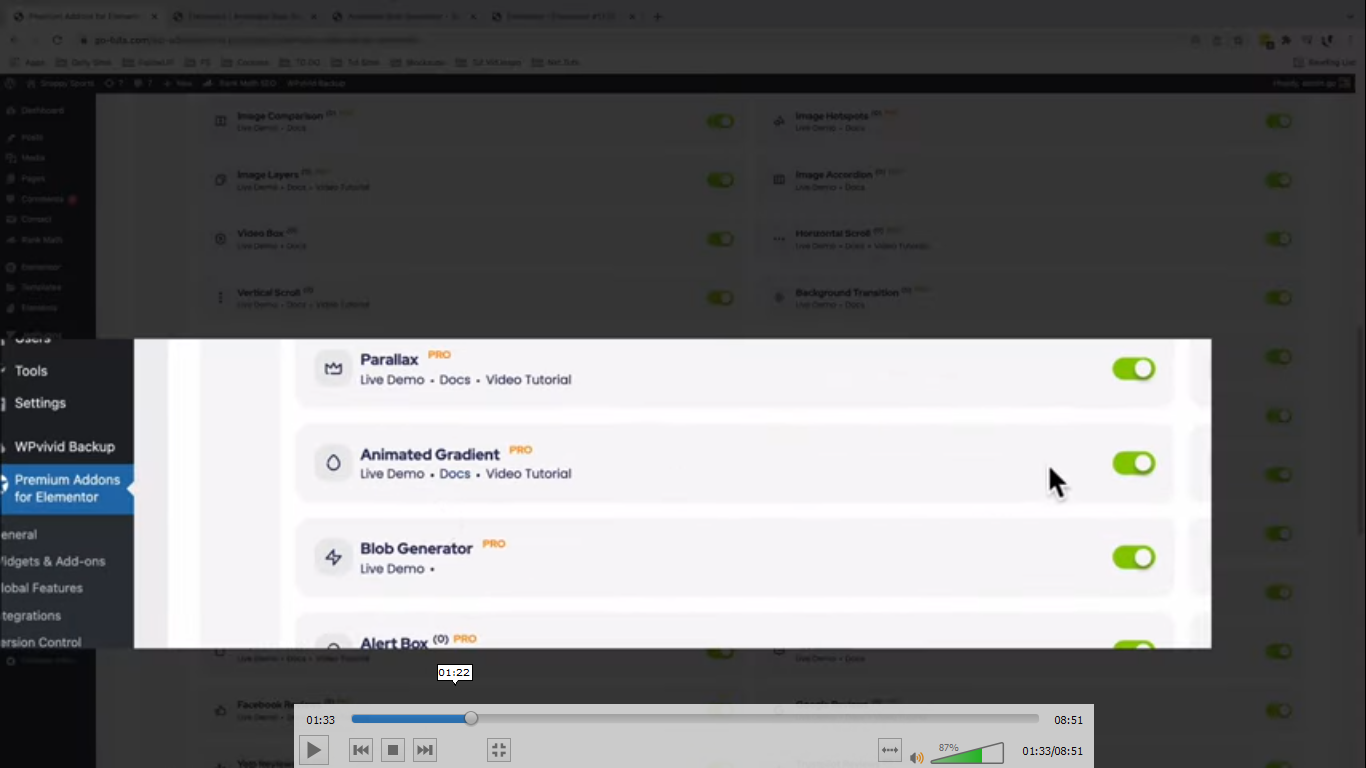Select Premium Addons for Elementor menu
Viewport: 1366px width, 768px height.
point(67,488)
